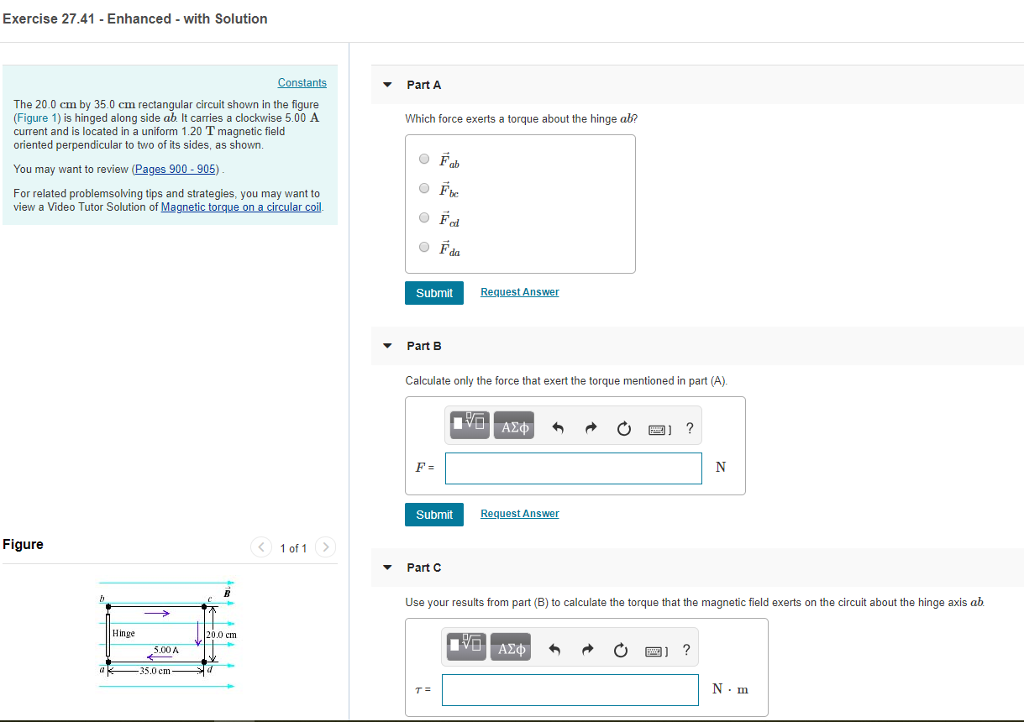Click the help question mark in Part B toolbar

coord(688,425)
